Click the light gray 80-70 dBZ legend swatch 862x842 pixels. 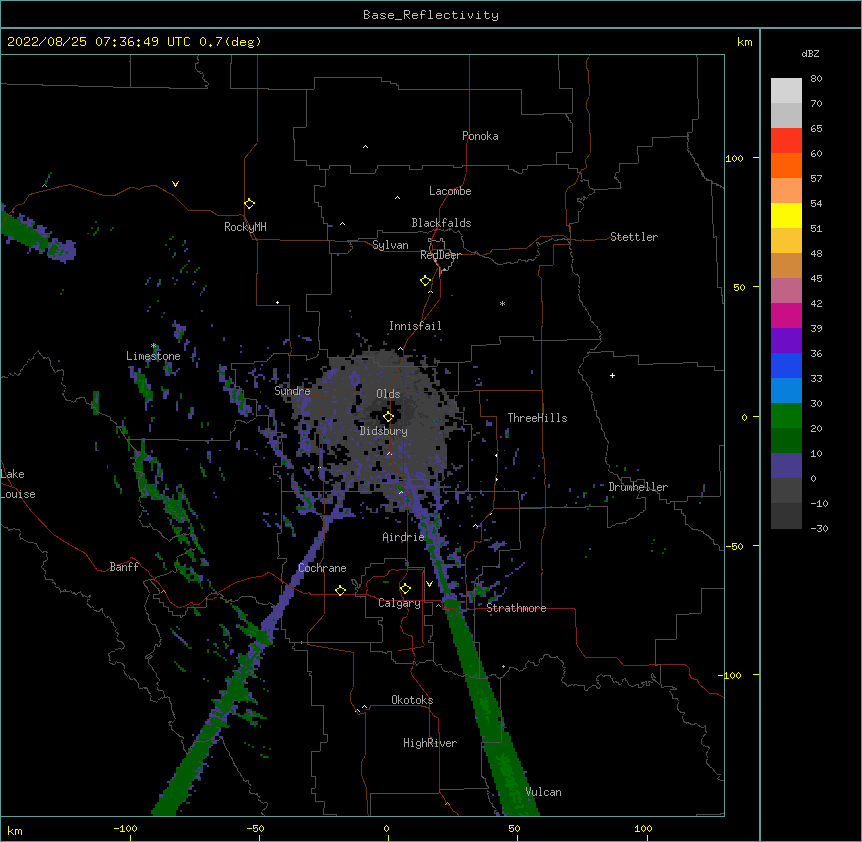click(x=786, y=91)
